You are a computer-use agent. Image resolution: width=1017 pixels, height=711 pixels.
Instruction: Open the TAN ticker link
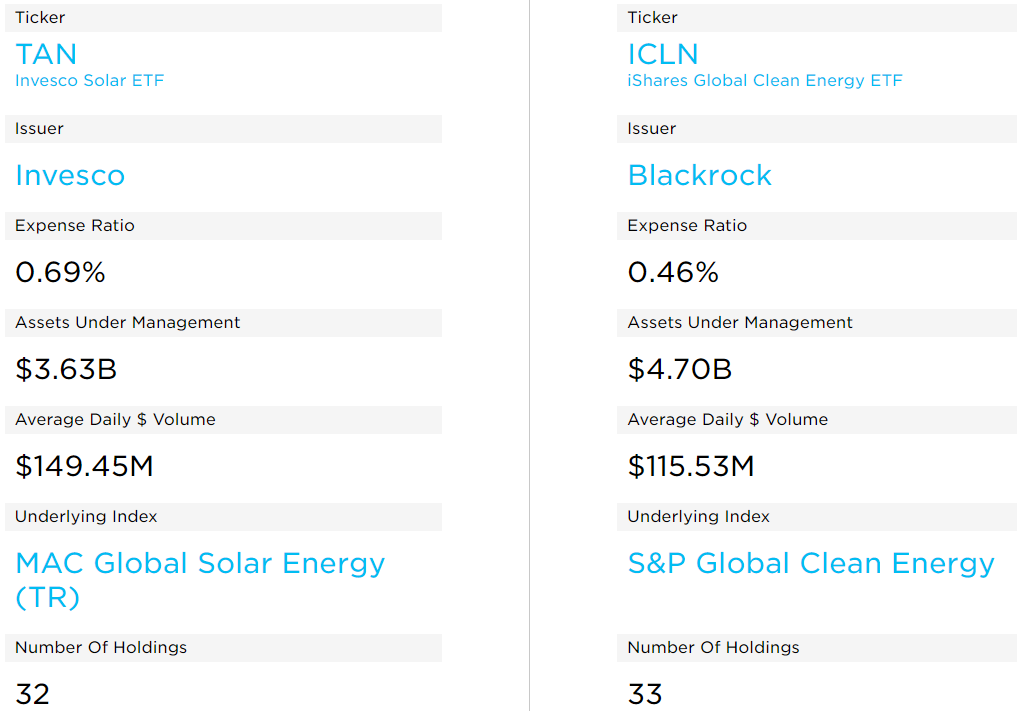pyautogui.click(x=46, y=54)
